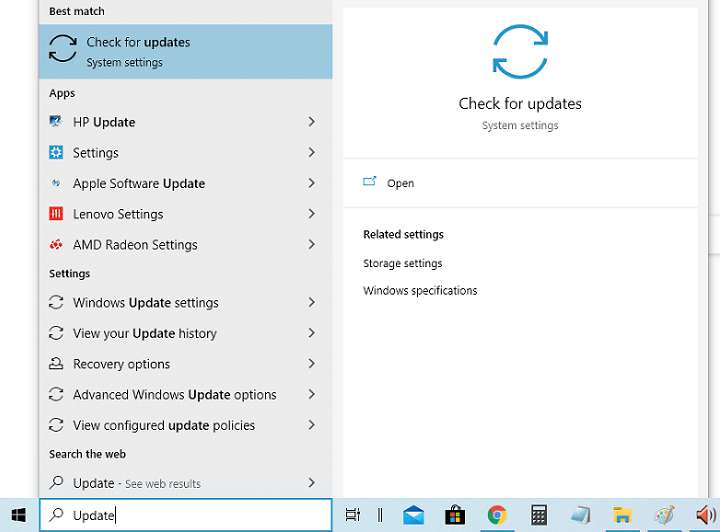The width and height of the screenshot is (720, 532).
Task: Click the volume speaker icon in the taskbar
Action: tap(706, 515)
